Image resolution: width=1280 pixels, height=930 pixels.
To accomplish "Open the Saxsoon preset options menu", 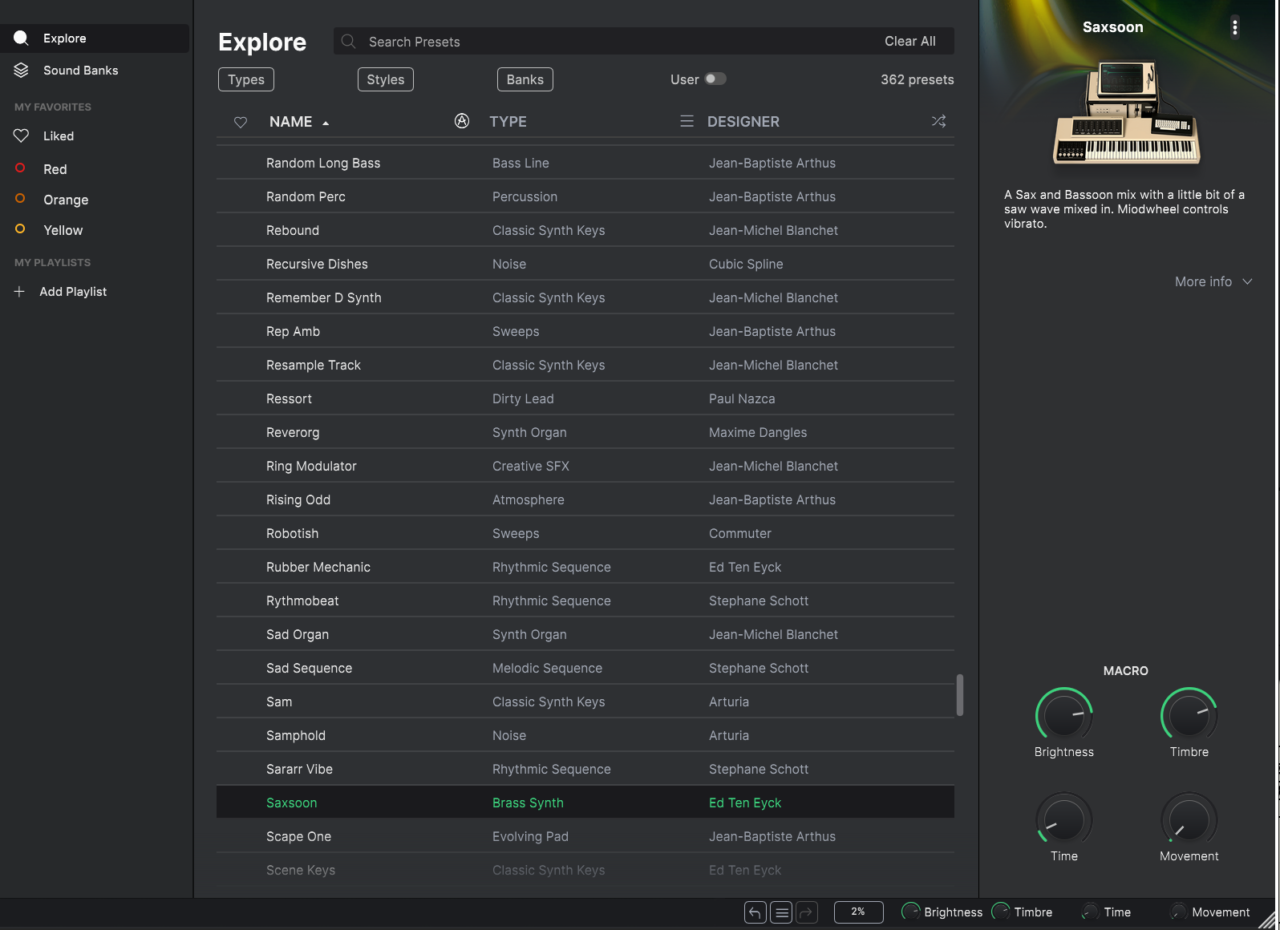I will click(x=1235, y=27).
